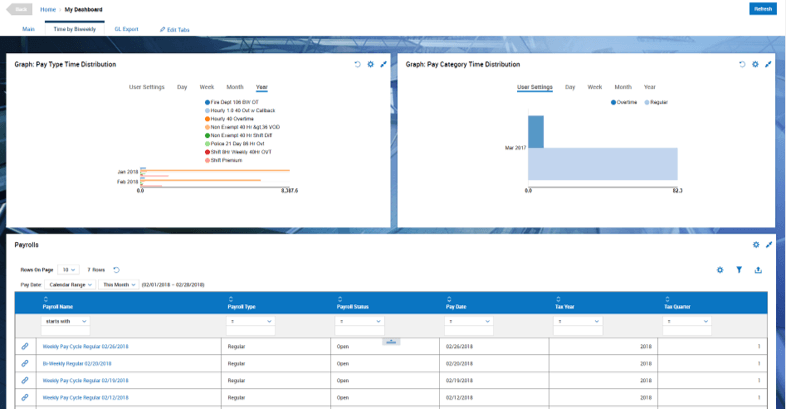786x409 pixels.
Task: Click the Payrolls table filter funnel icon
Action: 739,270
